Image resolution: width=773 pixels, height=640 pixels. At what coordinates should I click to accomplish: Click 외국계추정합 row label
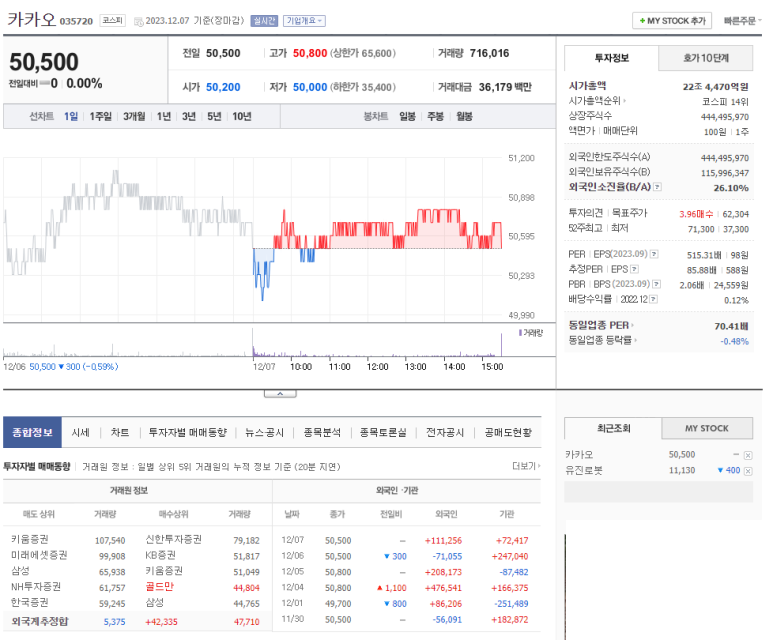(x=39, y=621)
